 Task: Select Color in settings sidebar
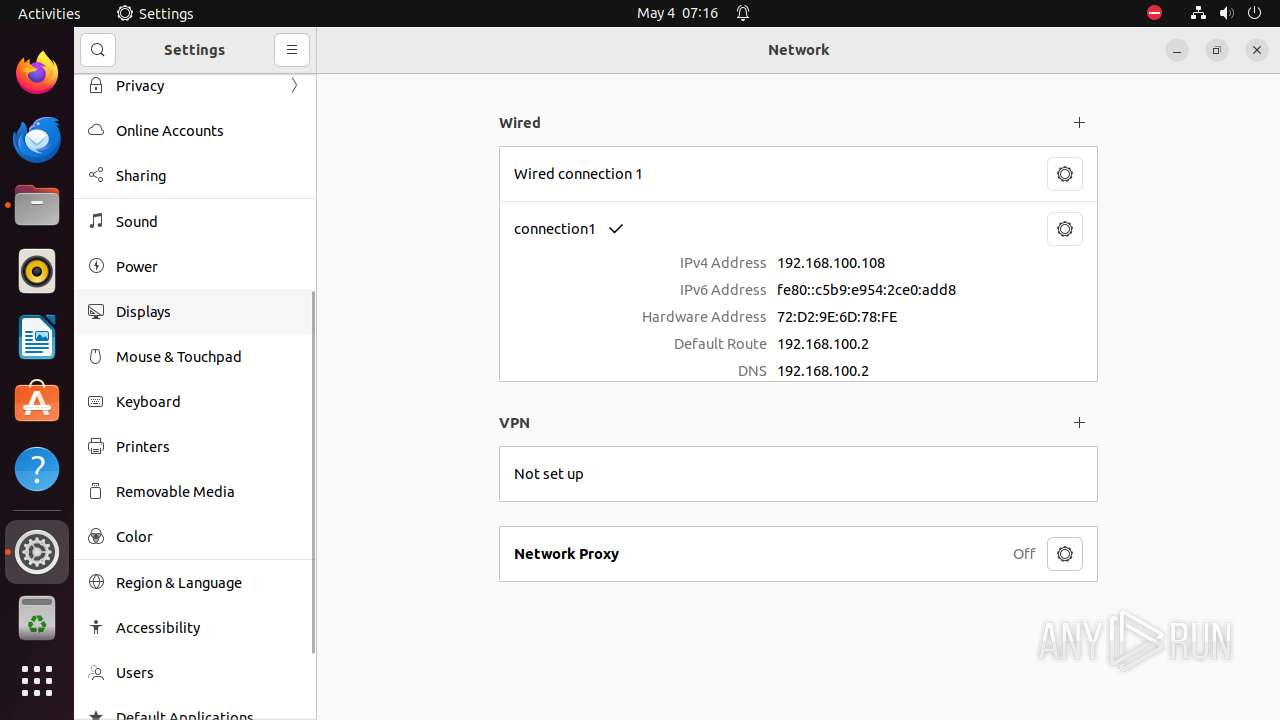[195, 537]
